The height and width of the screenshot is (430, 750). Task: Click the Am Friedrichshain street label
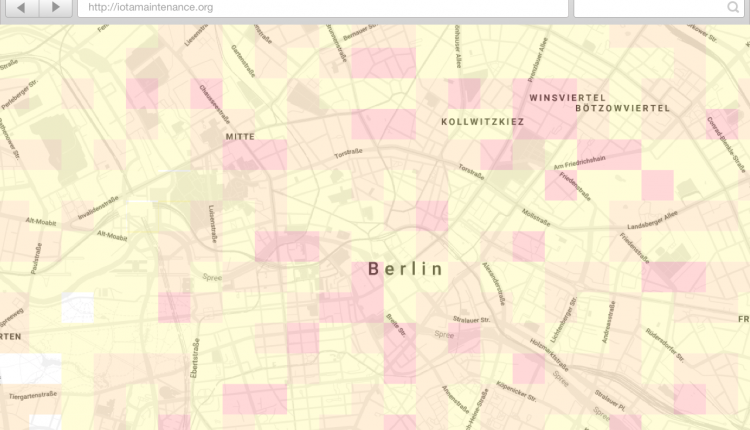[579, 163]
